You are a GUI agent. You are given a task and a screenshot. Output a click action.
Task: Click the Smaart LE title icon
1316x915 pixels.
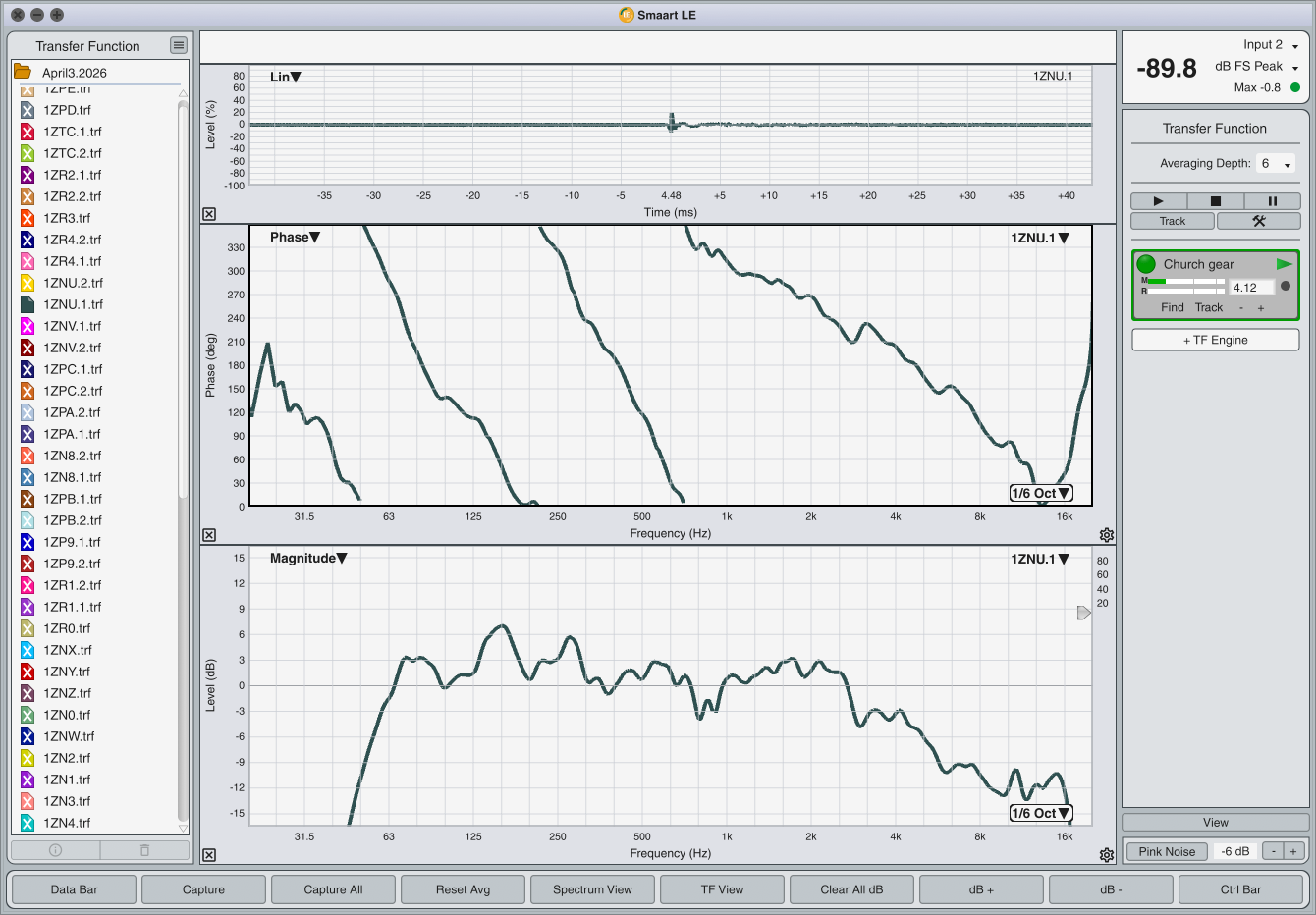coord(627,15)
